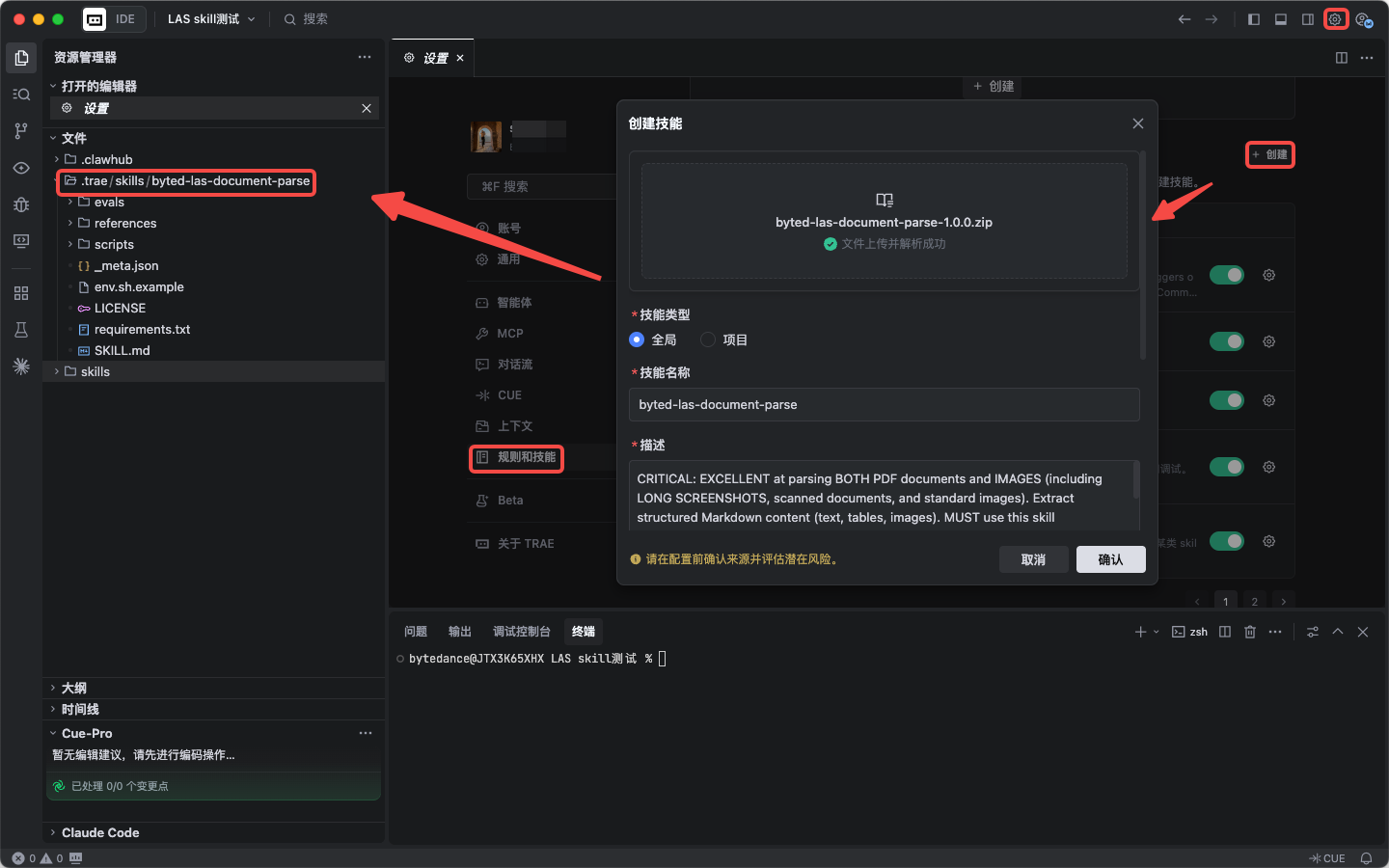The width and height of the screenshot is (1389, 868).
Task: Select the 全局 skill type radio button
Action: [x=637, y=339]
